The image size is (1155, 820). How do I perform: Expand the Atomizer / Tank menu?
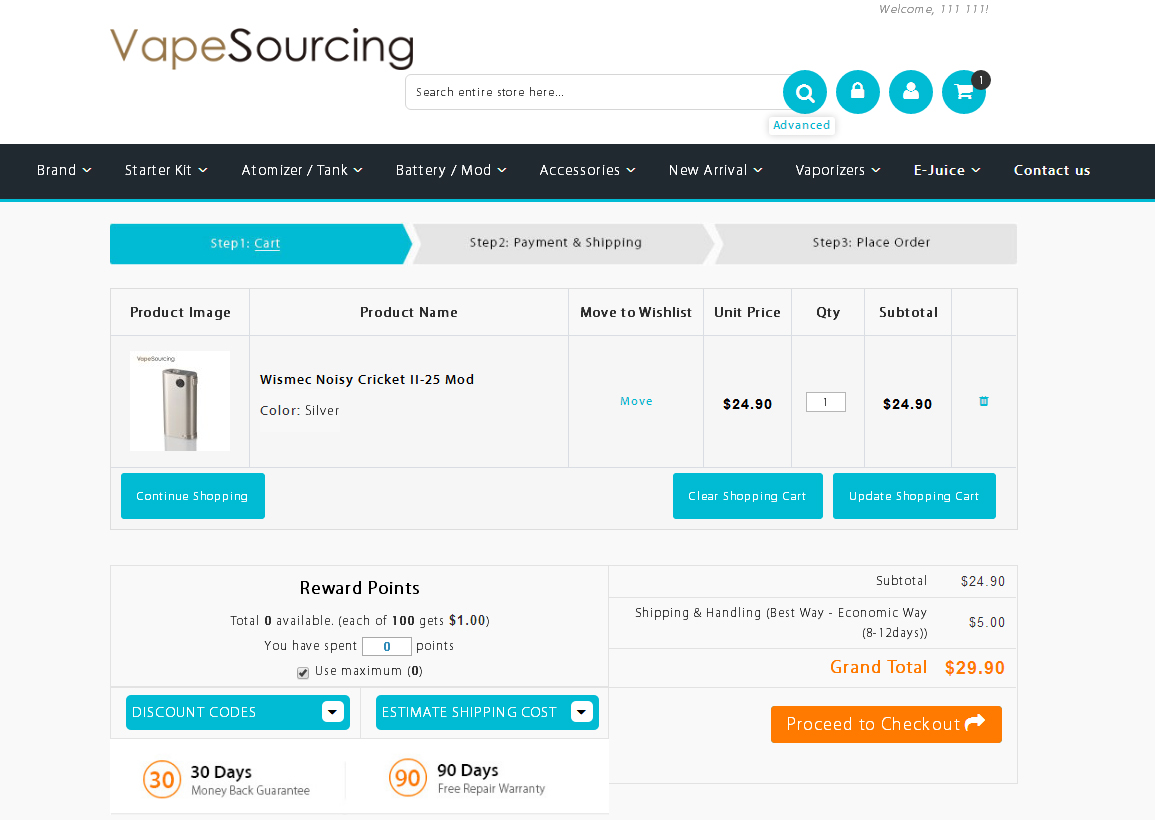click(x=302, y=170)
